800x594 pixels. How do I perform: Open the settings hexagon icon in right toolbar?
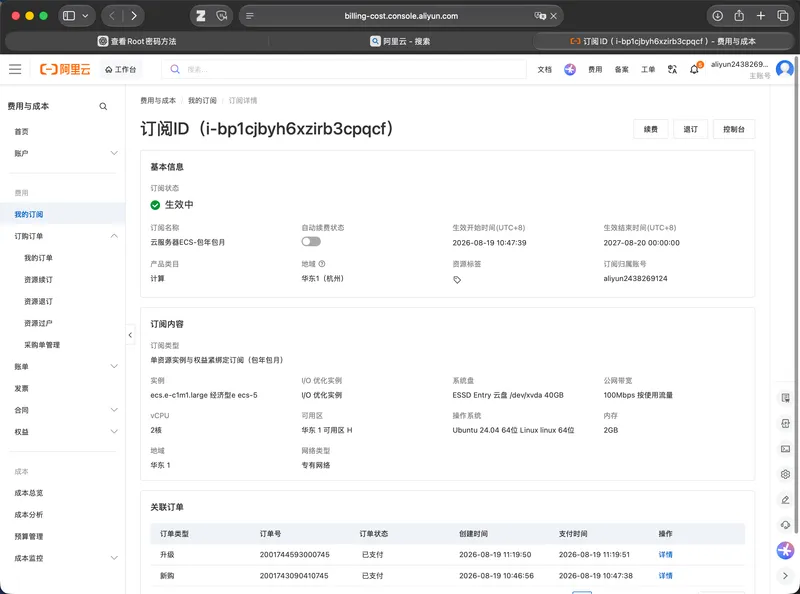[x=785, y=474]
